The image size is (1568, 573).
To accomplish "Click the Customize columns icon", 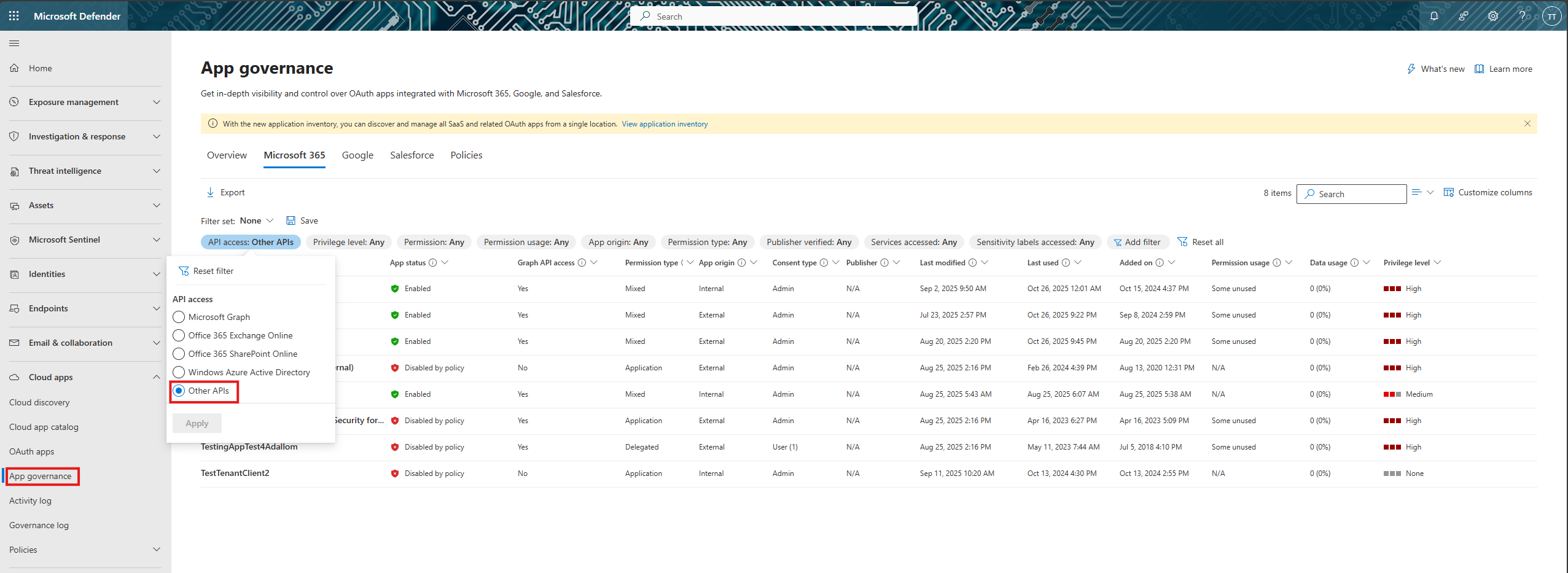I will (1449, 192).
